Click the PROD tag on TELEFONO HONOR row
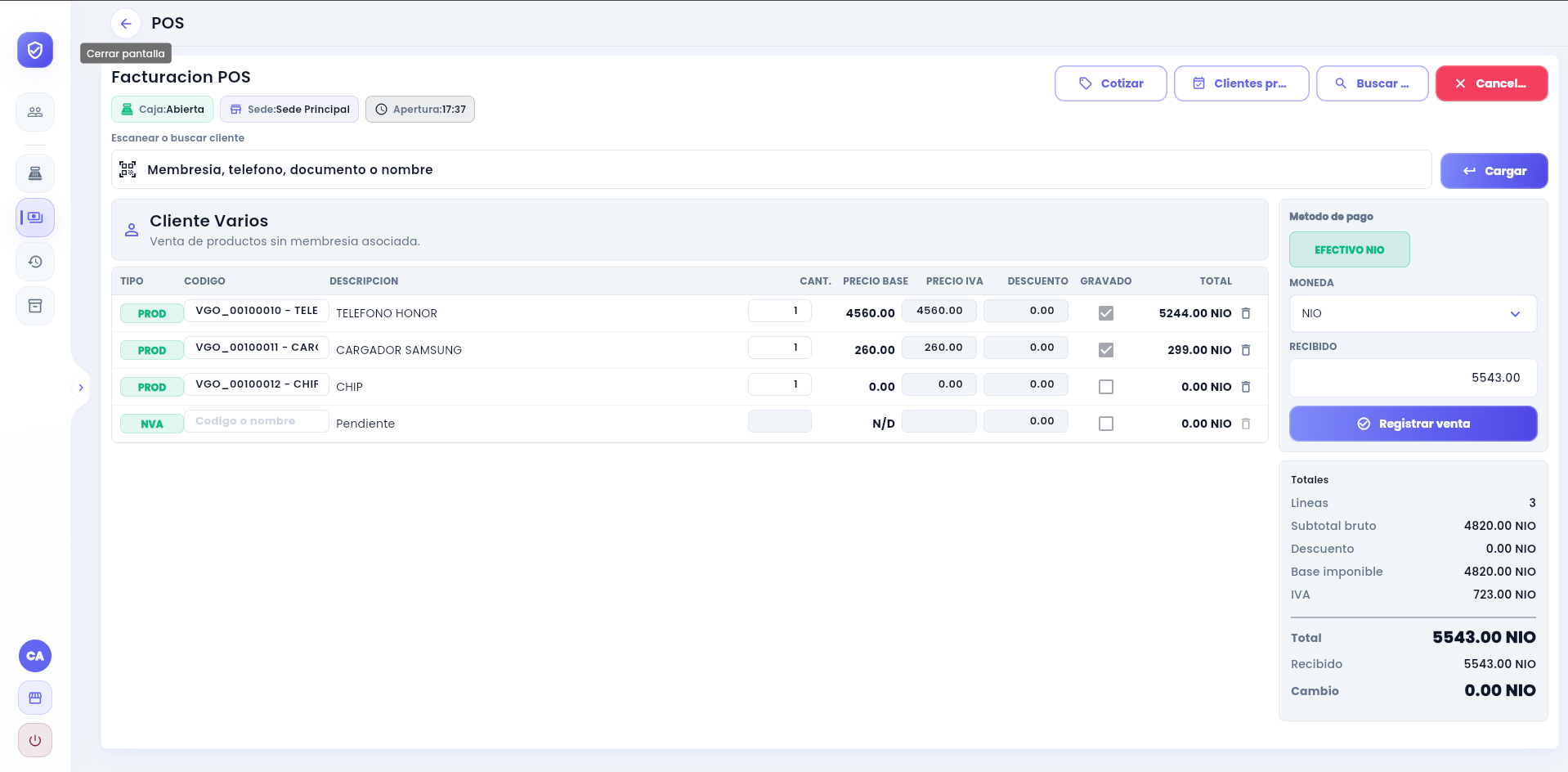 point(152,313)
